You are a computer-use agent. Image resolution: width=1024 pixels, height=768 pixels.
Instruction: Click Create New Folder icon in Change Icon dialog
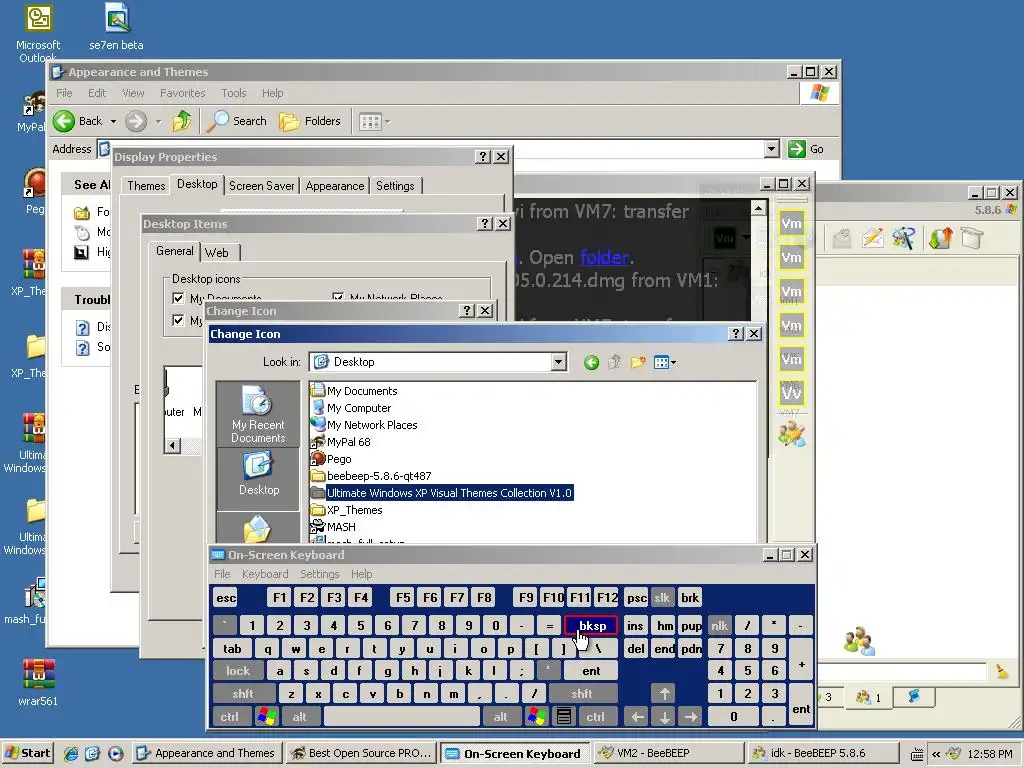pyautogui.click(x=638, y=362)
